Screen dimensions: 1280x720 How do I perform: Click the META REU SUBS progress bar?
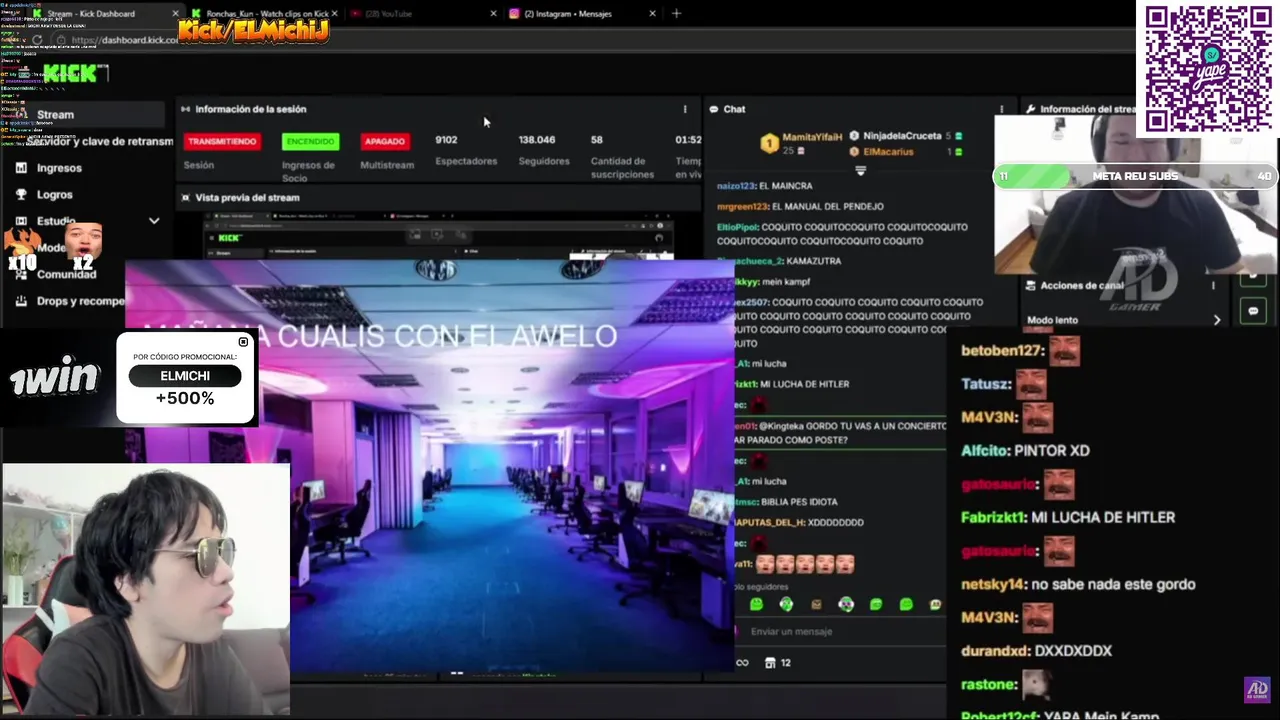[1136, 176]
